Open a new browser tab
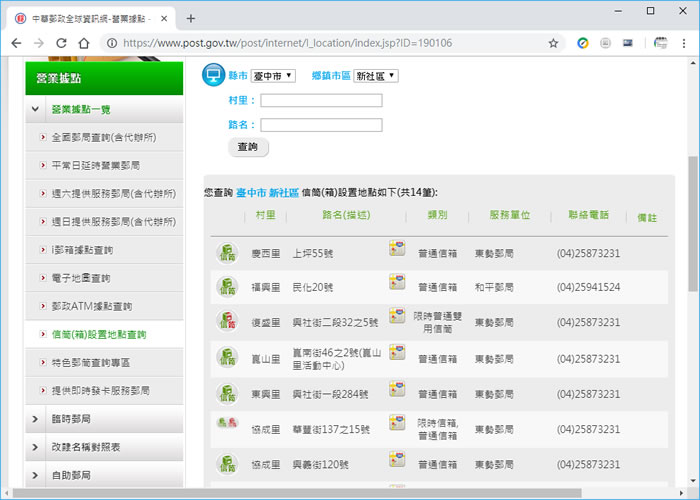The image size is (700, 500). (191, 18)
